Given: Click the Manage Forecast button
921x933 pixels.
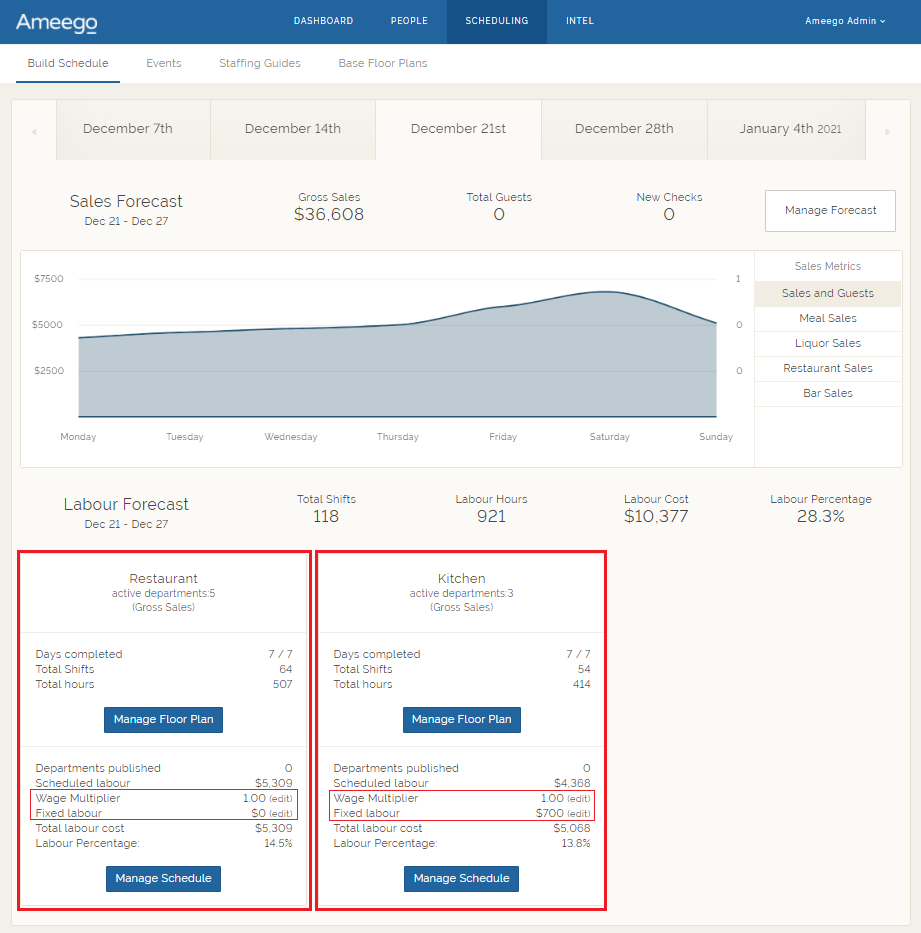Looking at the screenshot, I should point(830,210).
